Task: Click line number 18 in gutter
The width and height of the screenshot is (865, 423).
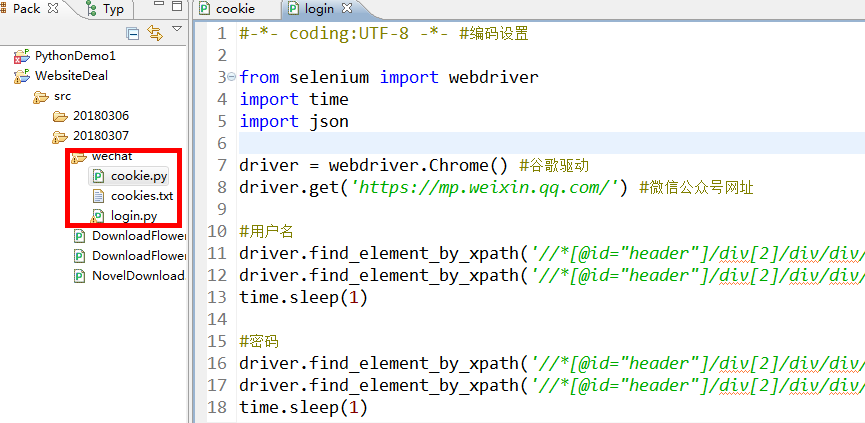Action: click(x=217, y=408)
